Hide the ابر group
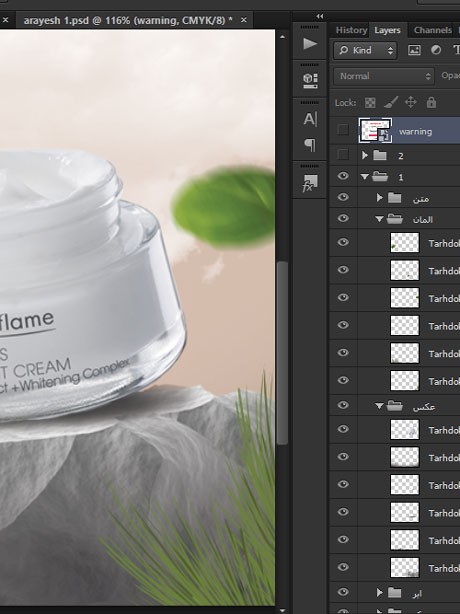Image resolution: width=460 pixels, height=614 pixels. point(343,592)
